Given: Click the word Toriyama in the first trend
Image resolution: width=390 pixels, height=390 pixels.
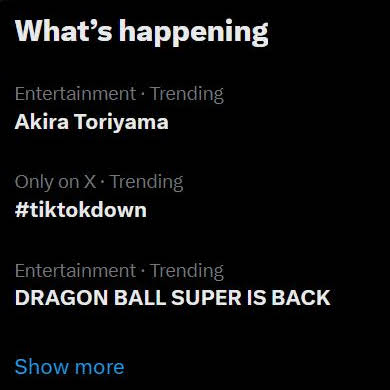Looking at the screenshot, I should (121, 122).
